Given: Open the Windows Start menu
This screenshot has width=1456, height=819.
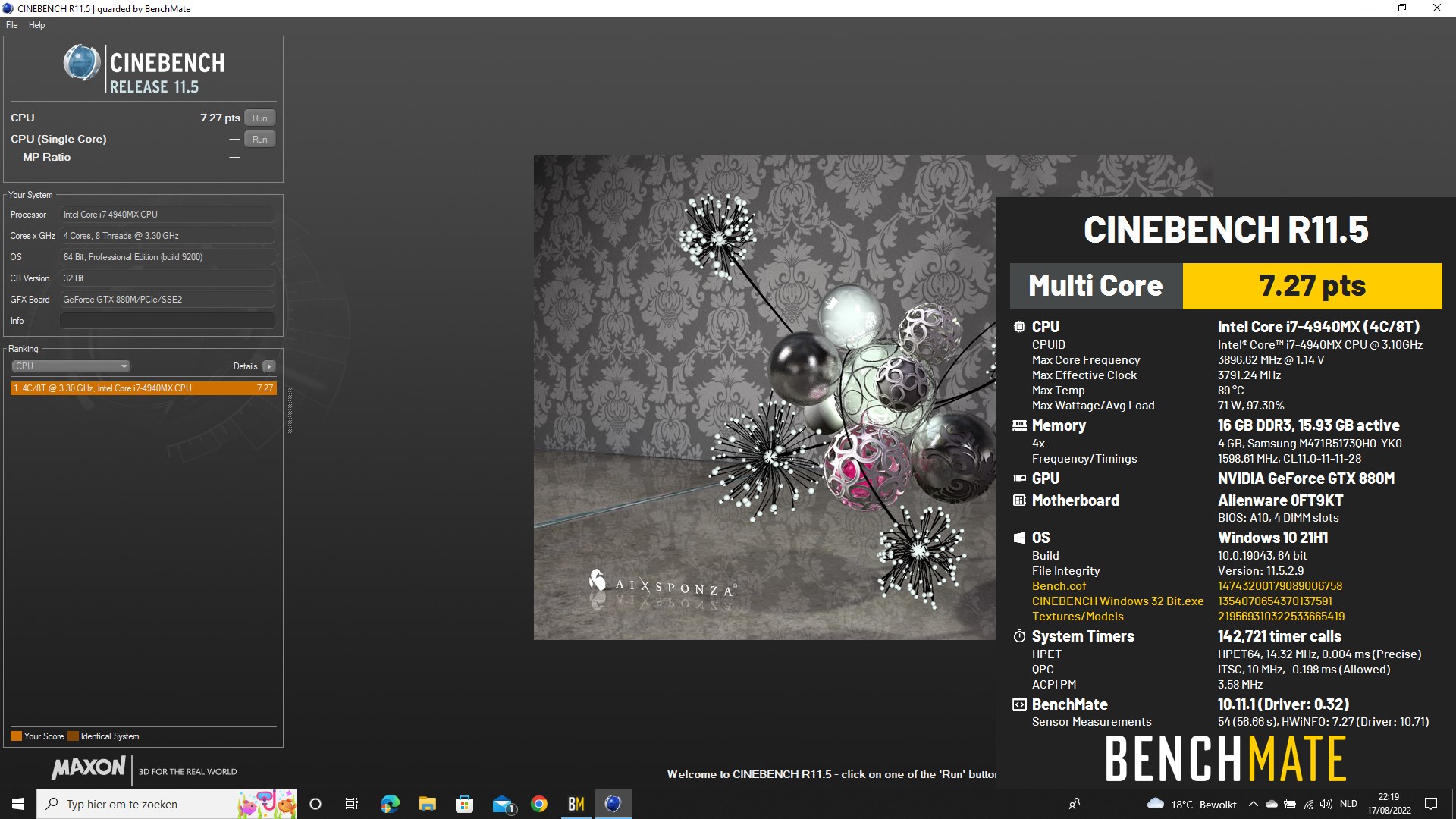Looking at the screenshot, I should [x=18, y=804].
